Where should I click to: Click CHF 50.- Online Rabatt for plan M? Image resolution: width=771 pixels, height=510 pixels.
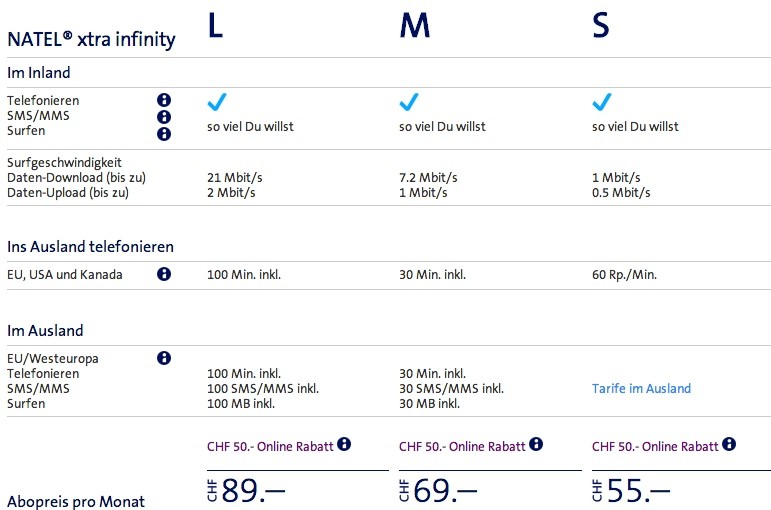pos(462,446)
